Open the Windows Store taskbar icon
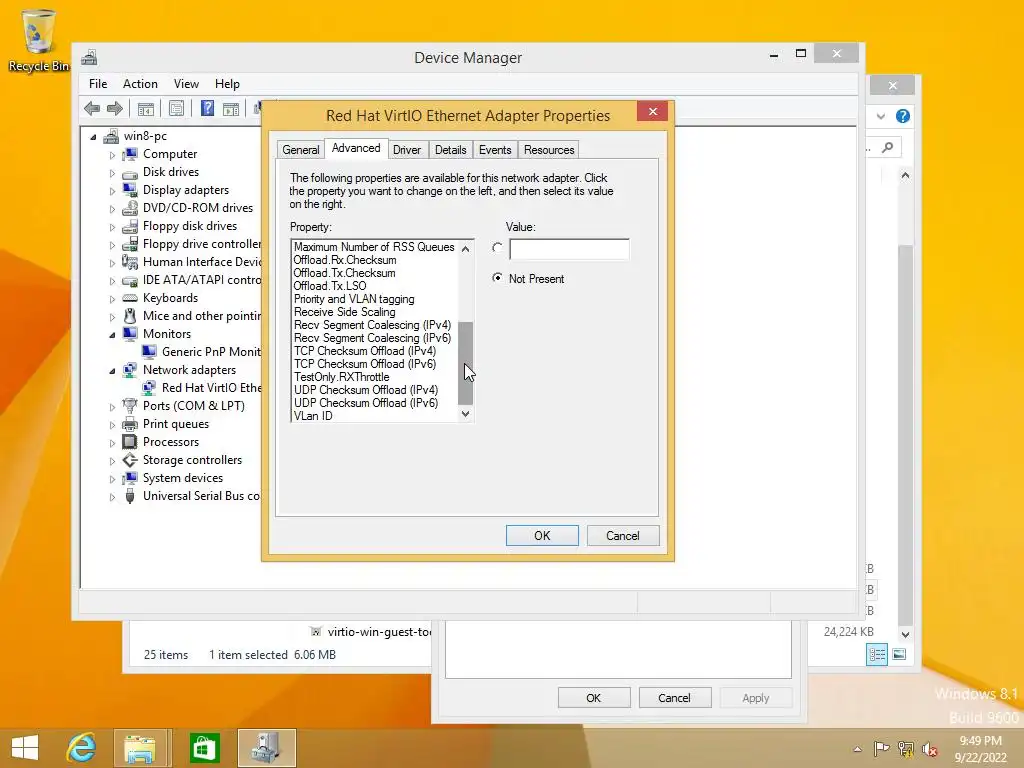 (x=204, y=748)
